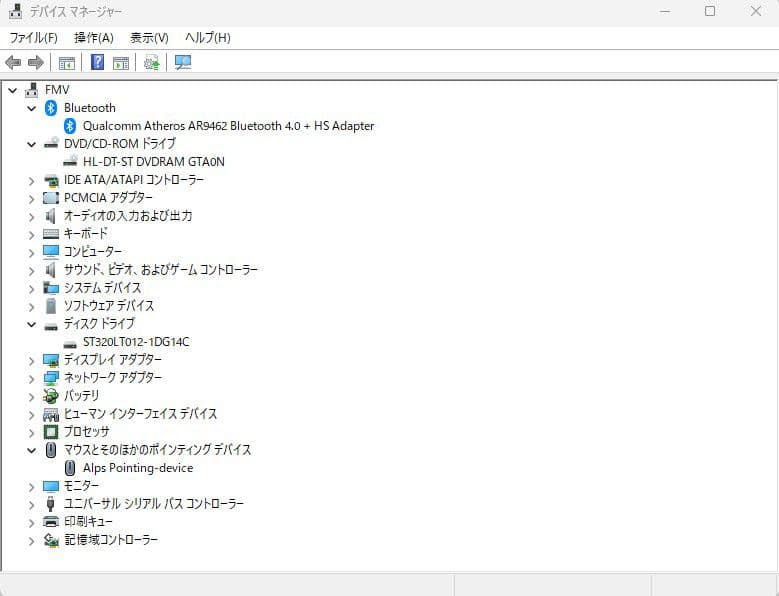Click the ネットワーク アダプター icon

point(51,378)
